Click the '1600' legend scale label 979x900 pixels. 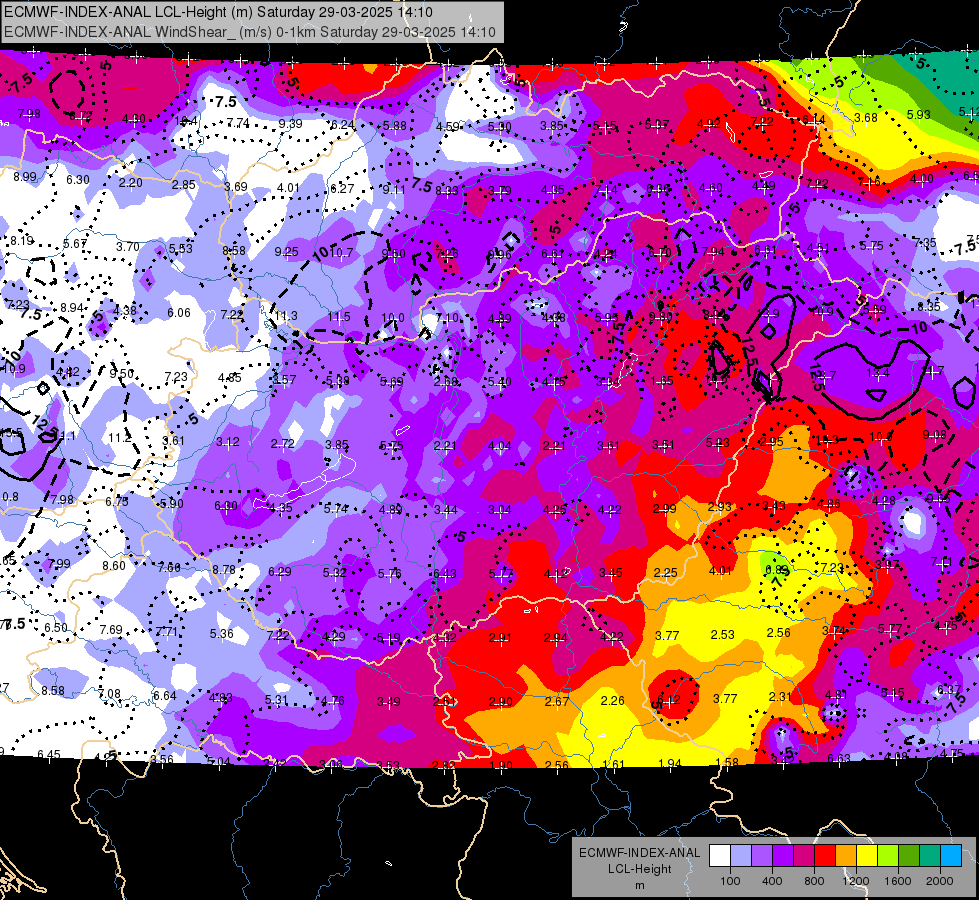(898, 881)
